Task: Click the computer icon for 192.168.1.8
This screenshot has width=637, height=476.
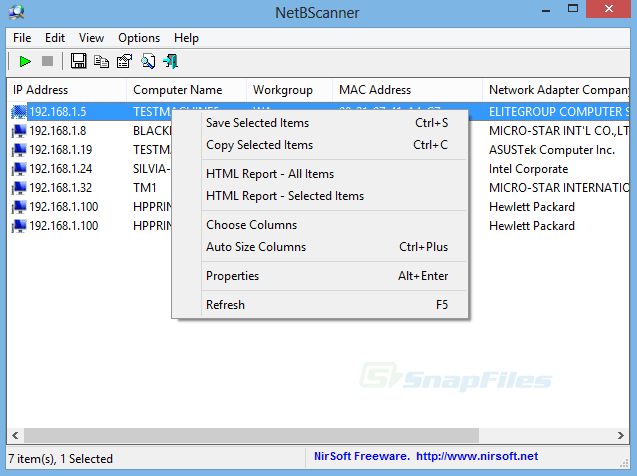Action: pyautogui.click(x=19, y=131)
